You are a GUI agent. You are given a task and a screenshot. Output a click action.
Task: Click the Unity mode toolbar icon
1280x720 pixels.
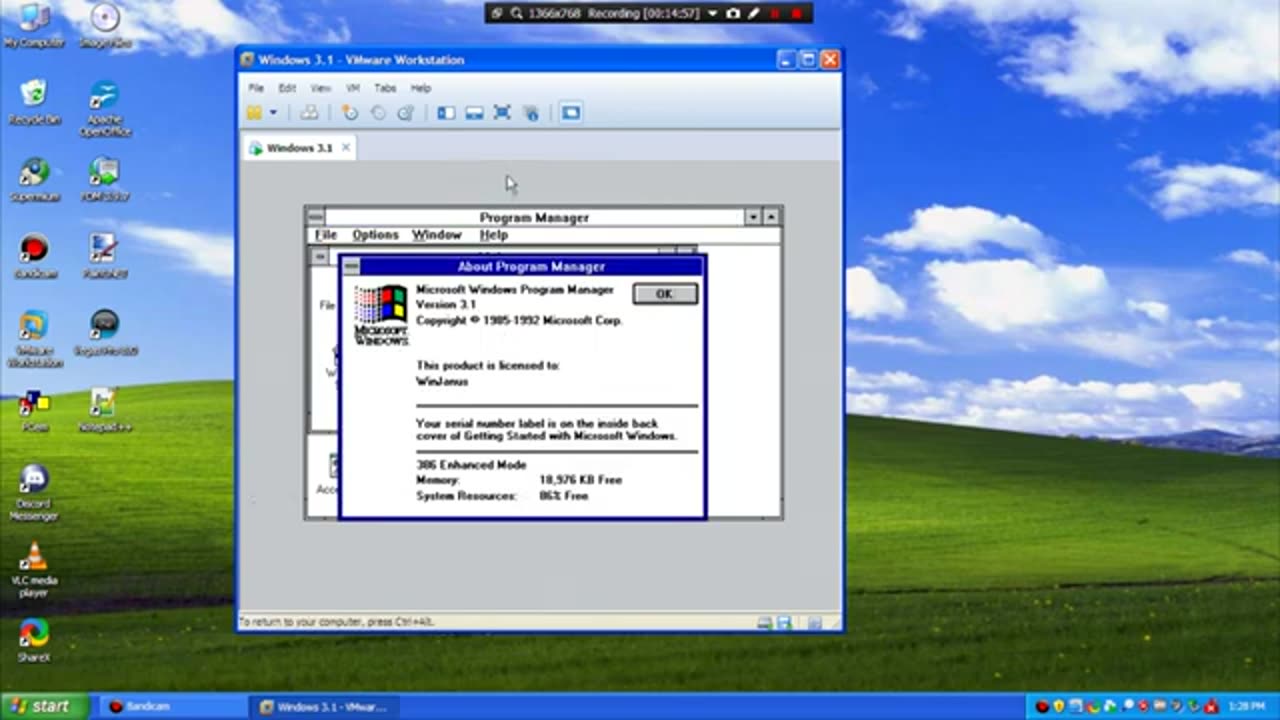coord(531,113)
